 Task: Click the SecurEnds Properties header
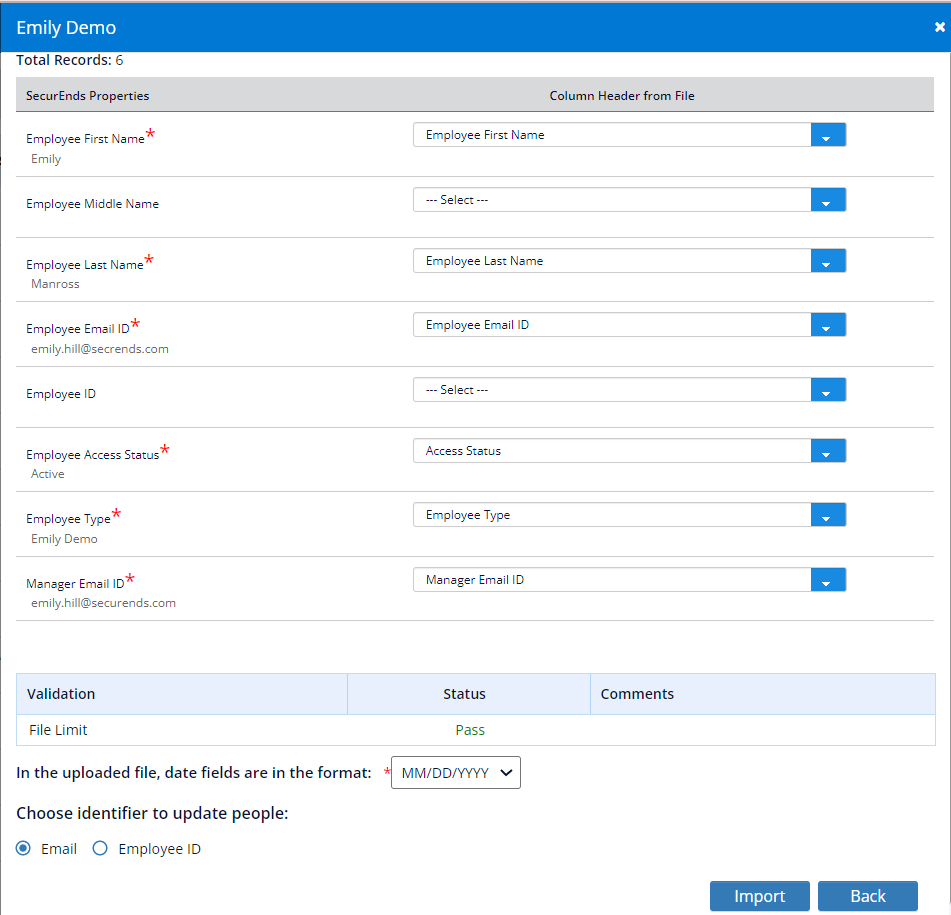[87, 96]
